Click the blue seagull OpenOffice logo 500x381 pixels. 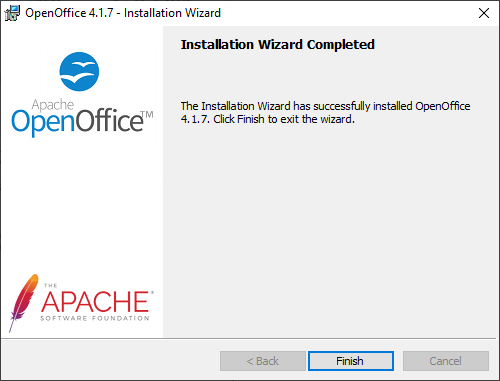pos(79,71)
